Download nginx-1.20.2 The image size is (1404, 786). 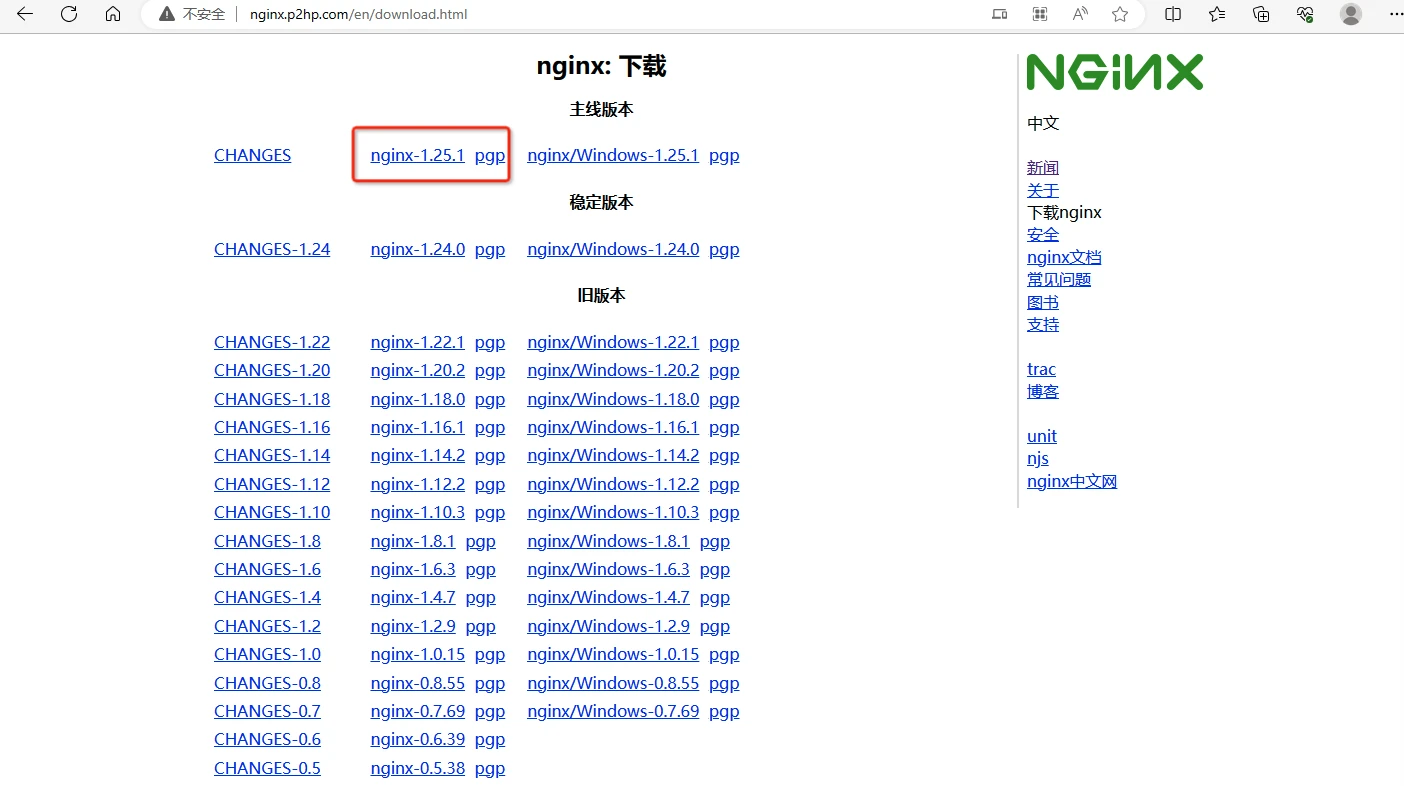417,370
